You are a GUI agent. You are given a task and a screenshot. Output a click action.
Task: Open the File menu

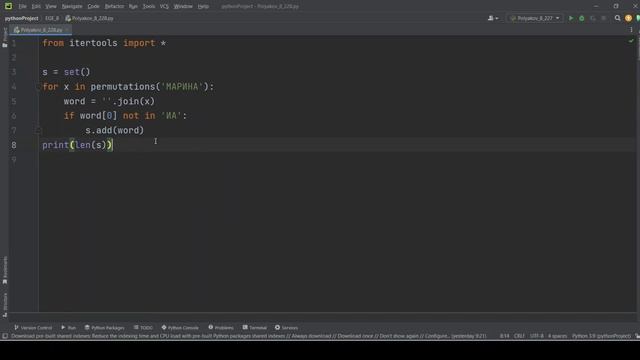(x=22, y=7)
